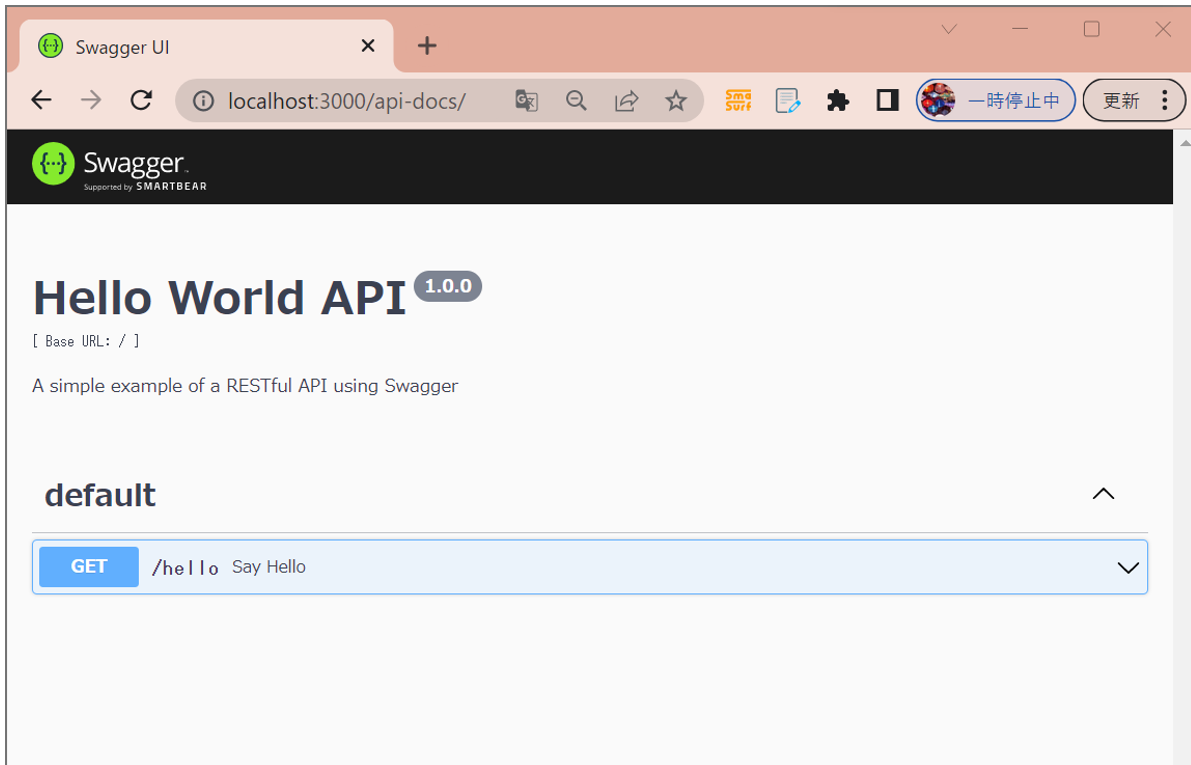Open the share icon next to the star

626,100
